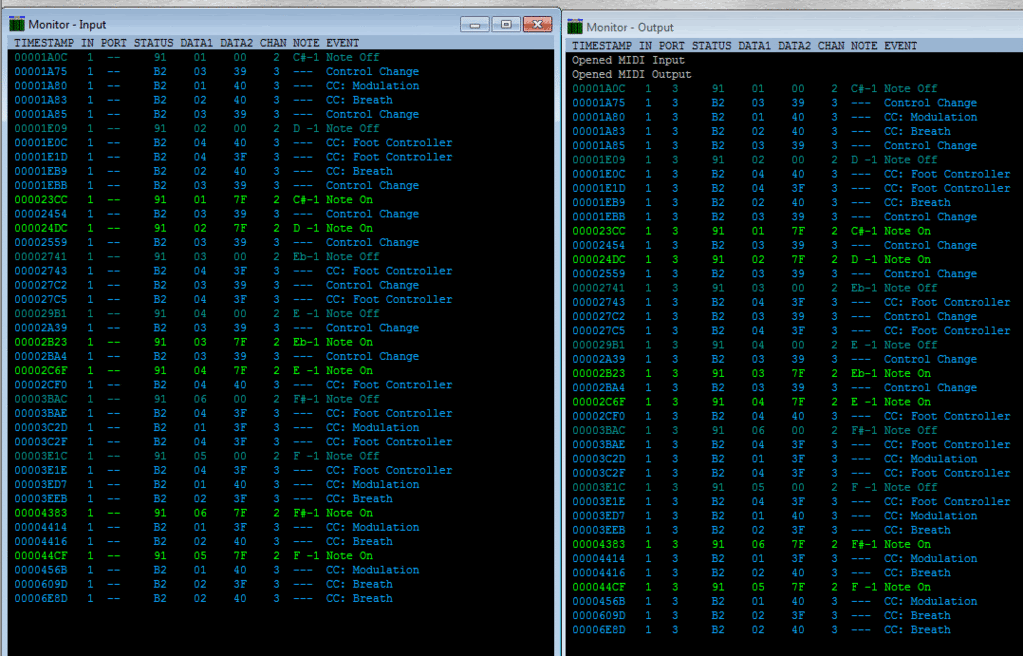Click 'F#-1 Note Off' in Output monitor

[894, 431]
